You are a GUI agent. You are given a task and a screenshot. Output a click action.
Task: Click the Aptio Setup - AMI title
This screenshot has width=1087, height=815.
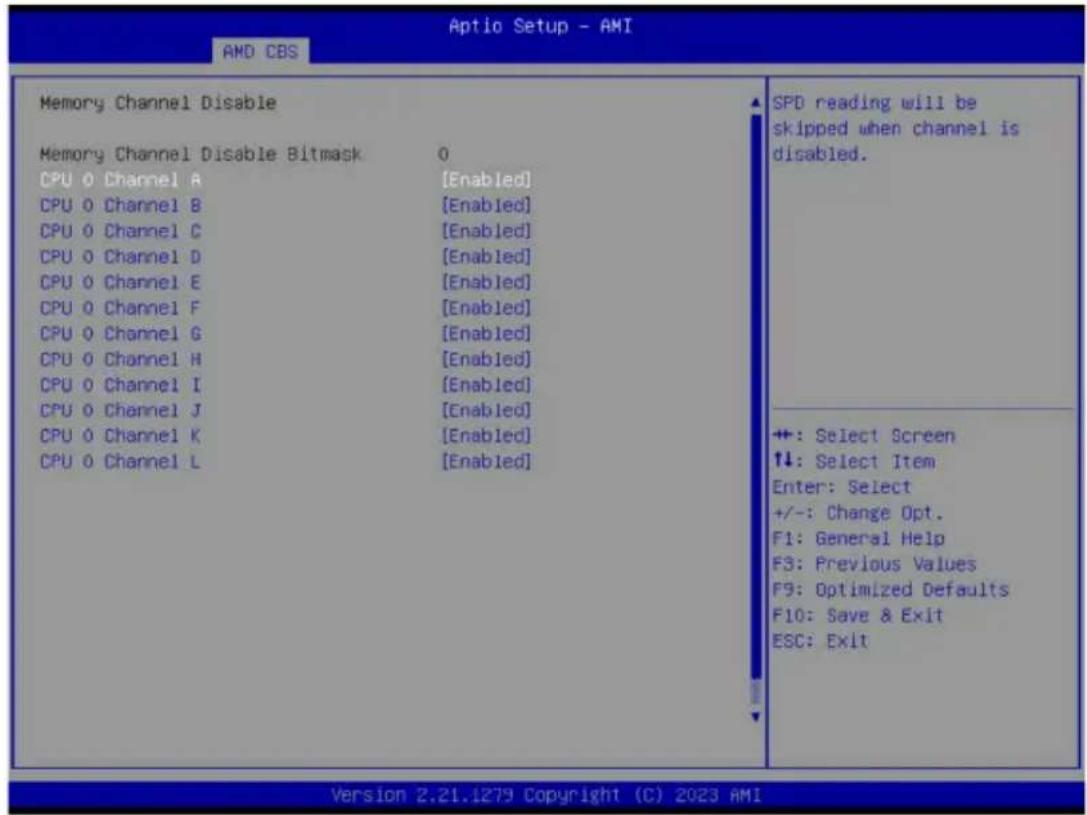click(x=540, y=26)
